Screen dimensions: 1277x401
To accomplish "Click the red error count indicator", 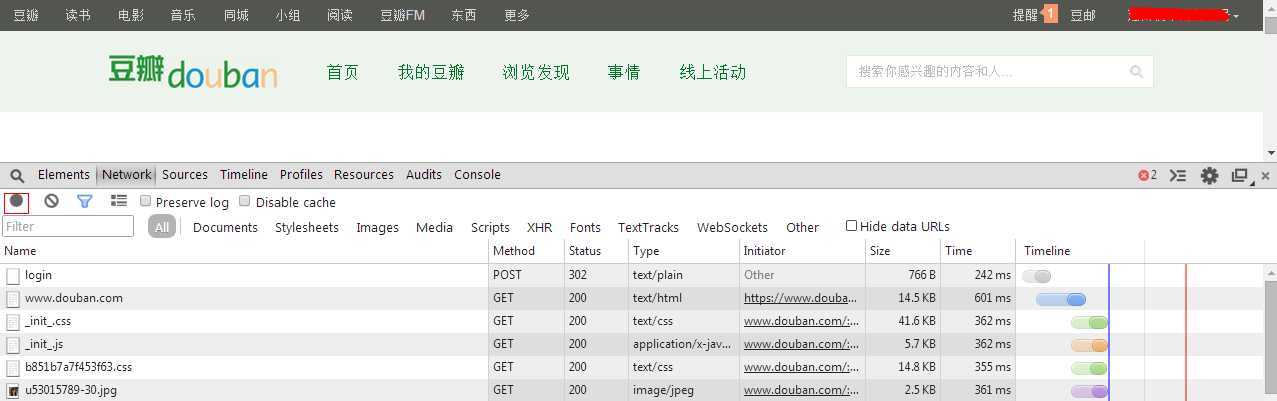I will tap(1147, 175).
